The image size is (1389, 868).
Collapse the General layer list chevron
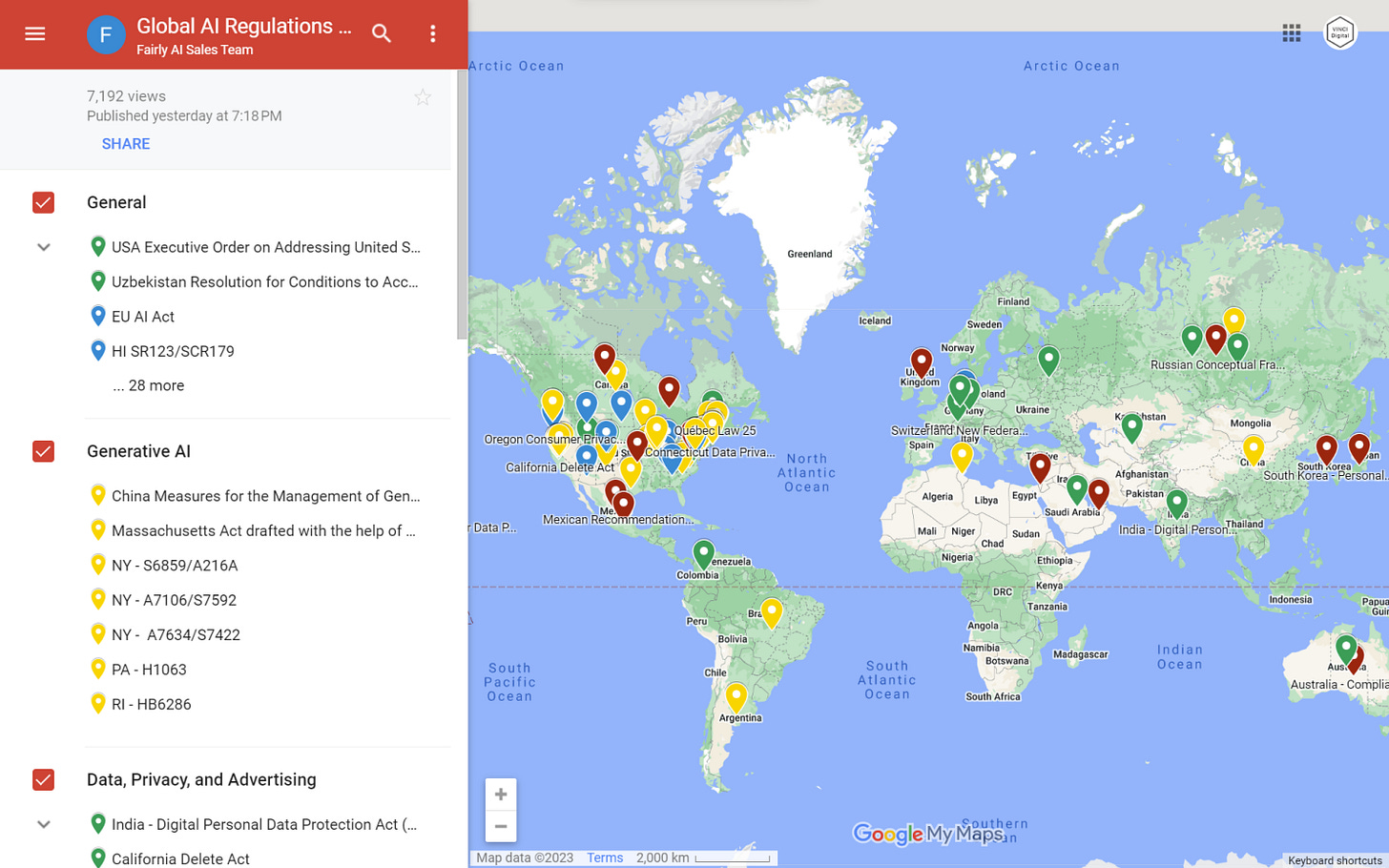pyautogui.click(x=43, y=247)
